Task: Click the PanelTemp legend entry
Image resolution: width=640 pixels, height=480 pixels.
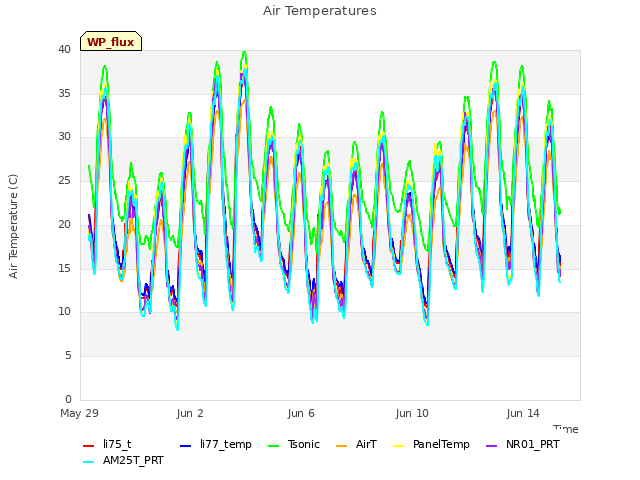Action: click(x=431, y=444)
